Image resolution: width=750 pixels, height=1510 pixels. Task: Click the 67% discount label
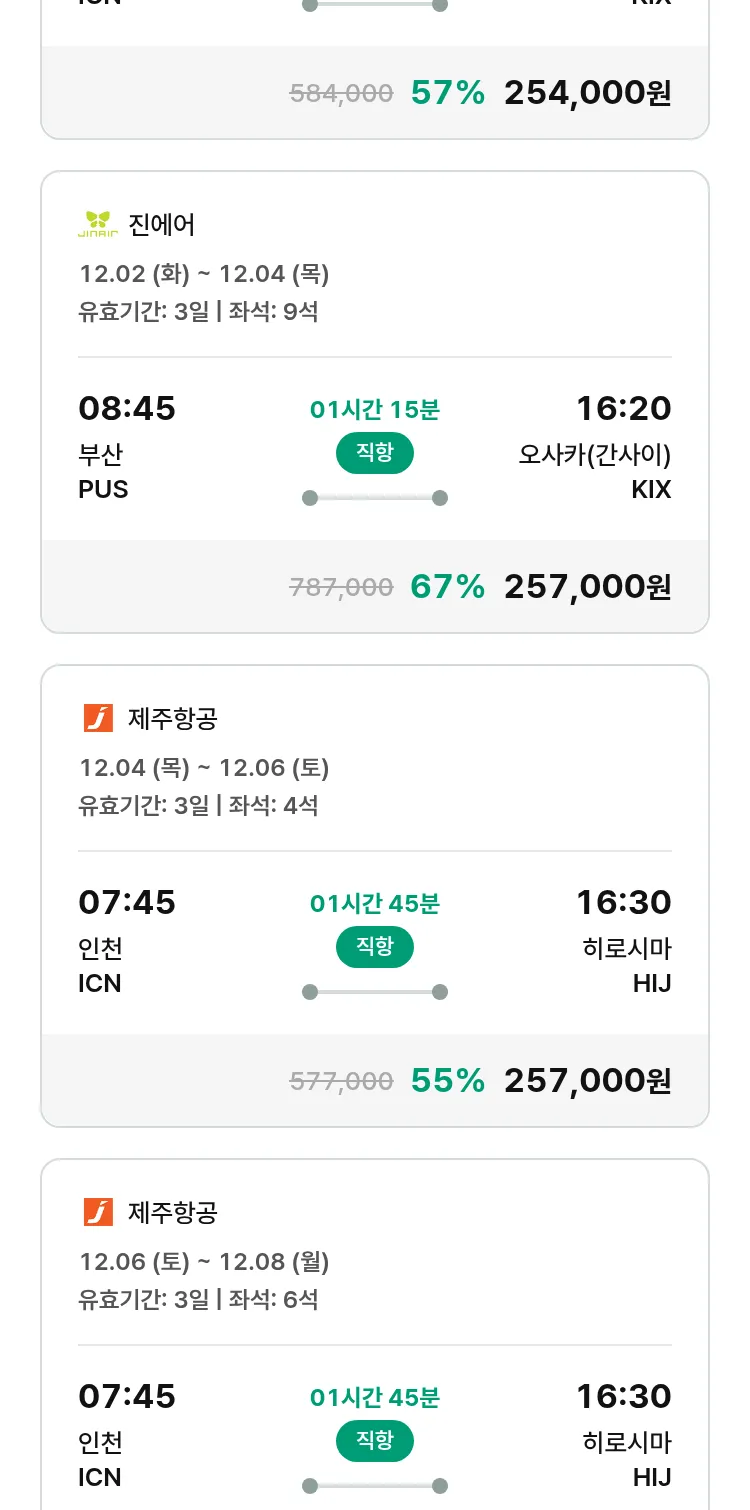447,587
